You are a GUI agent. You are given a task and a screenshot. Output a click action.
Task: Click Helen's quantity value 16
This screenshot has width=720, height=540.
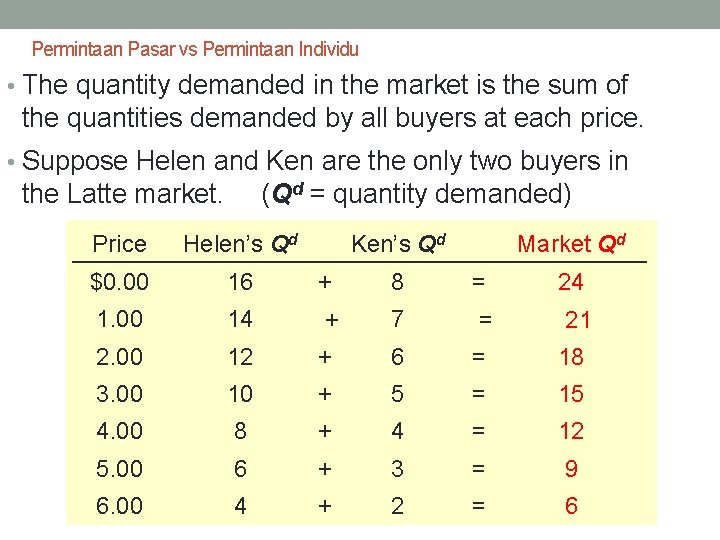[x=240, y=282]
